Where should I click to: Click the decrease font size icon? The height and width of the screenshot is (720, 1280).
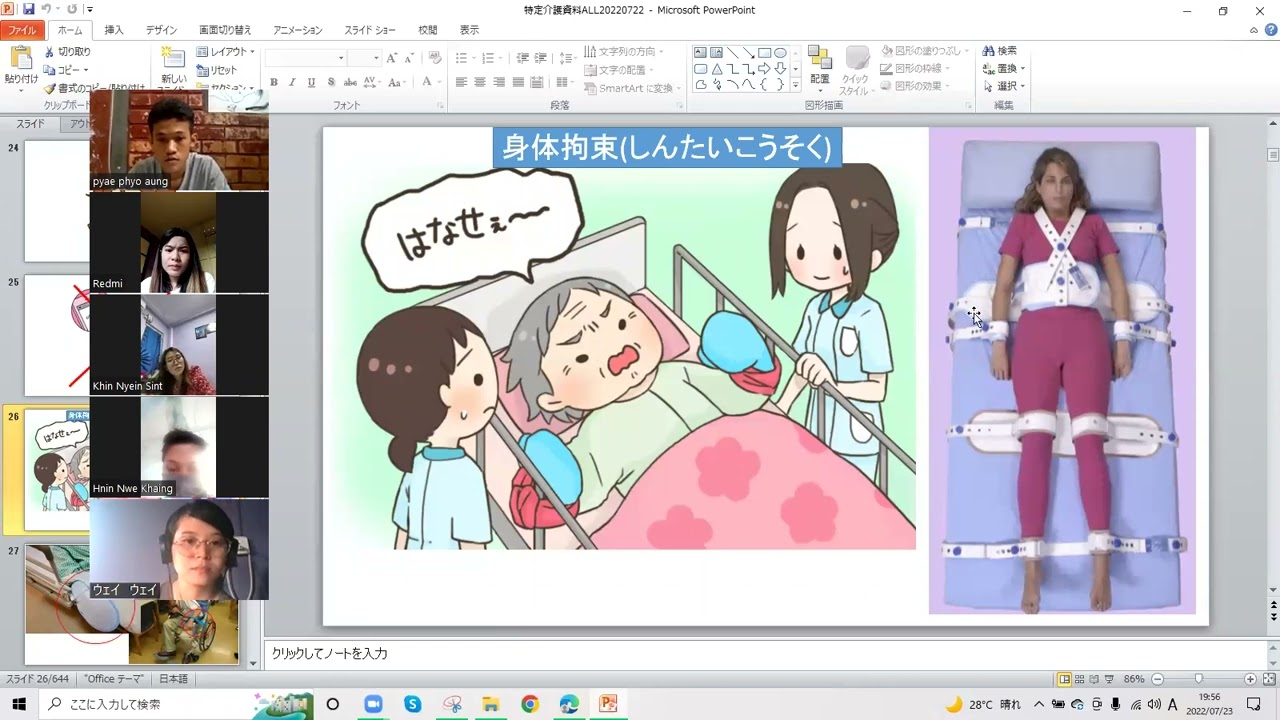(x=411, y=58)
